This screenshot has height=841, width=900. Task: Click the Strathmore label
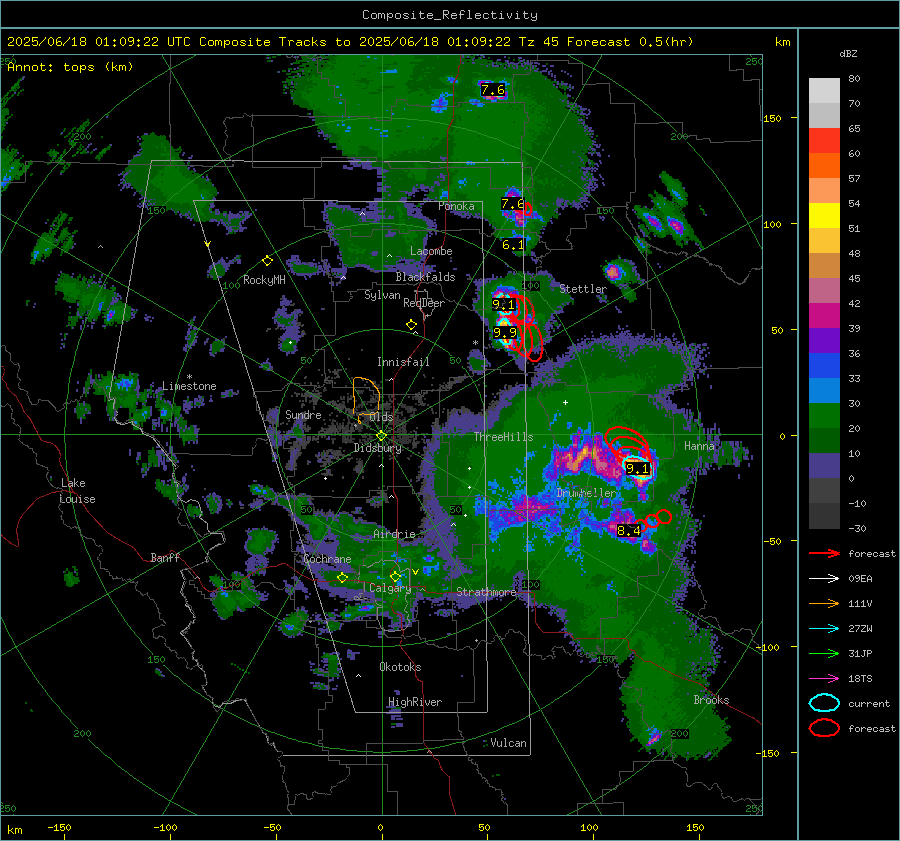coord(486,592)
